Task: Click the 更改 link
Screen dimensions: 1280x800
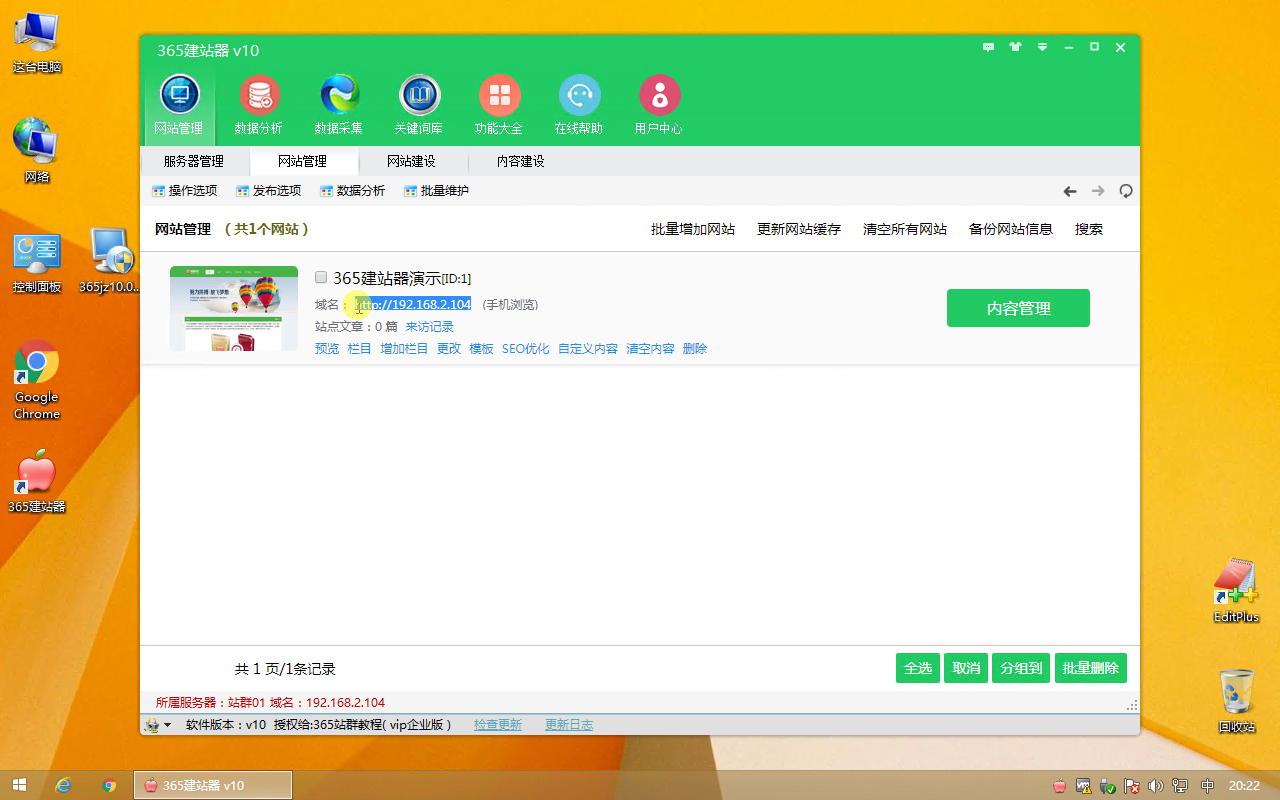Action: 449,349
